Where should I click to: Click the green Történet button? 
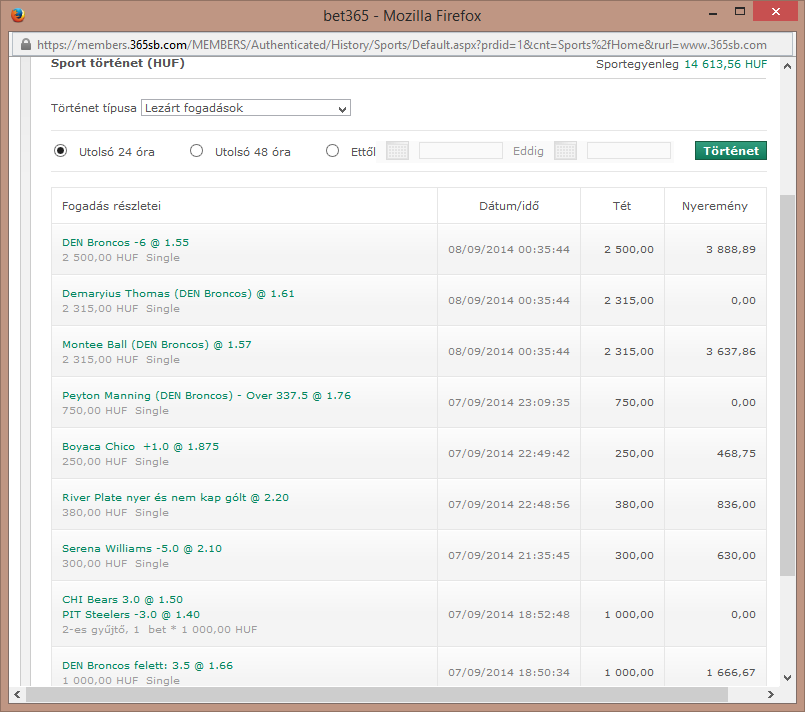tap(731, 151)
